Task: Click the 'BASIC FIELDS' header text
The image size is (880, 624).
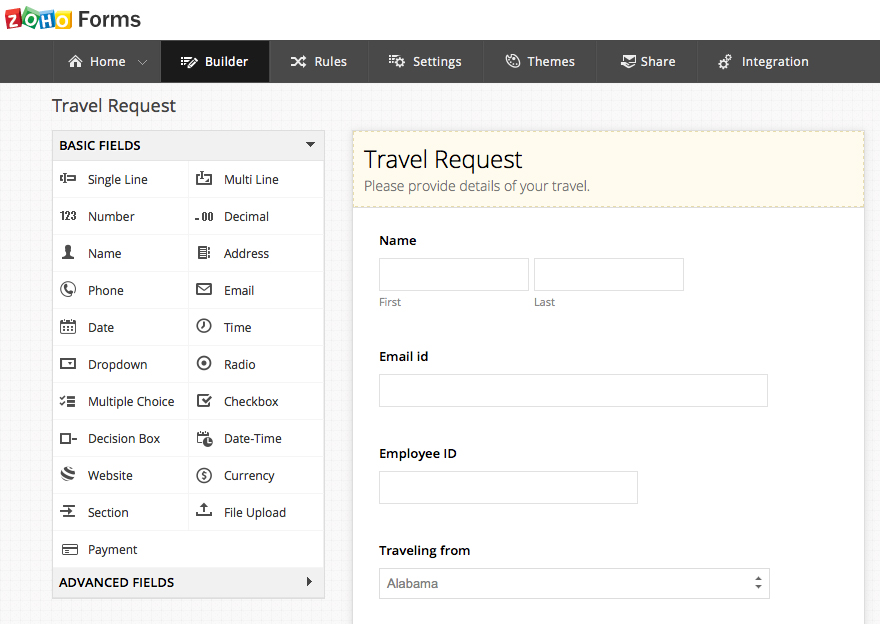Action: (100, 145)
